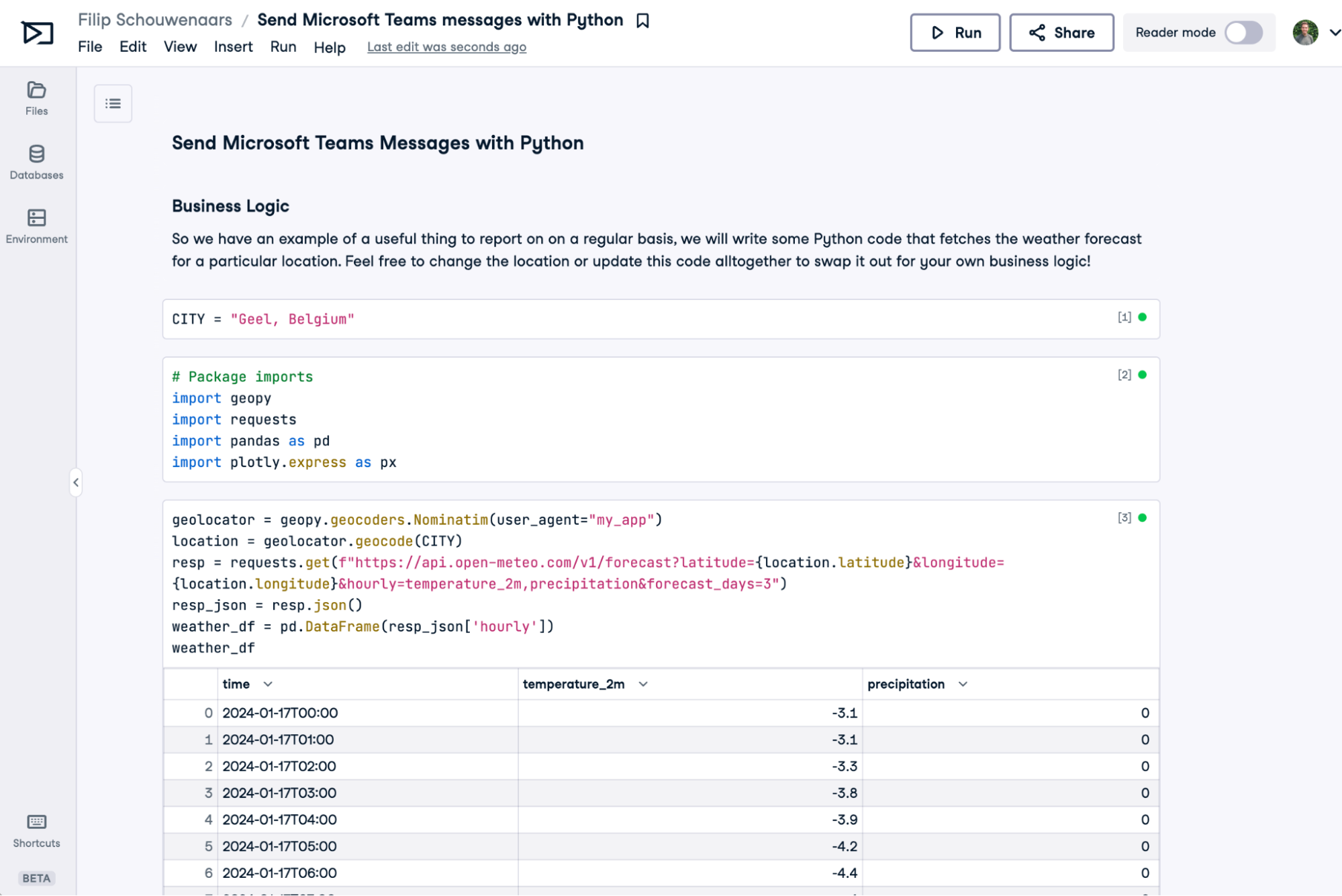
Task: Click inside geolocator code cell
Action: [x=661, y=583]
